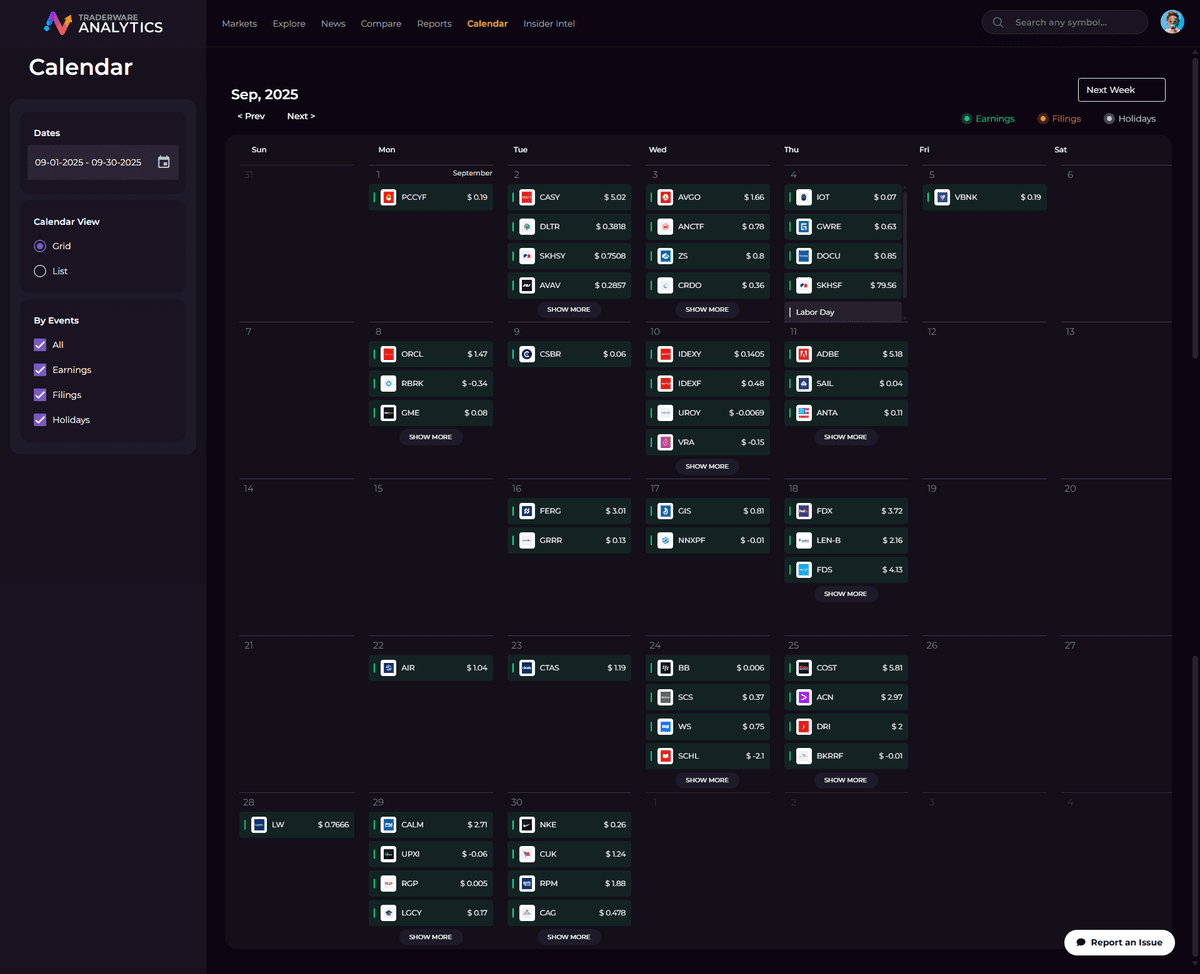Disable the Holidays events checkbox

pos(40,420)
